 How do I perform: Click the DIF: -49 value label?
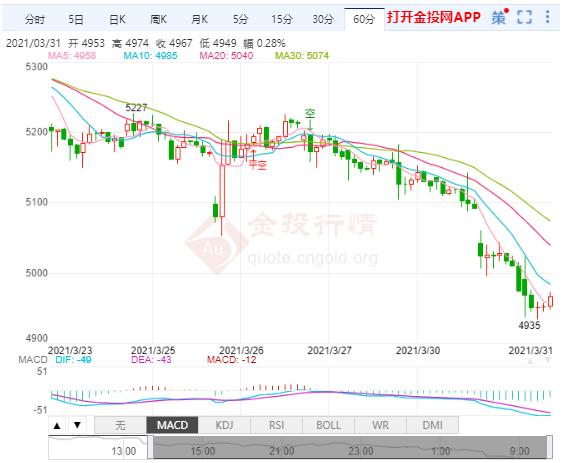coord(73,360)
